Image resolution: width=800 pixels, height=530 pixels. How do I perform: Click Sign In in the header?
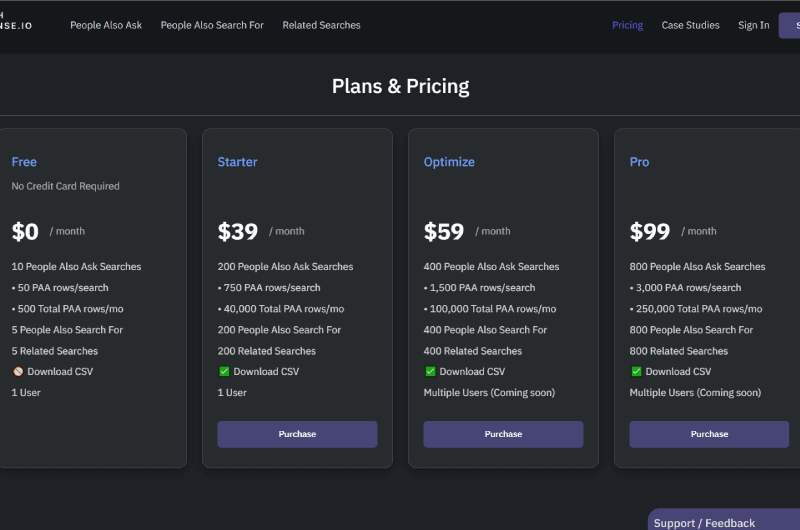point(754,25)
